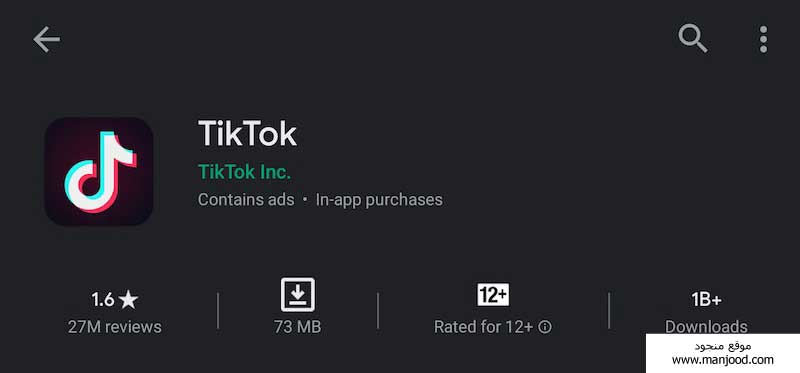View the 27M reviews
Viewport: 800px width, 373px height.
[x=115, y=327]
